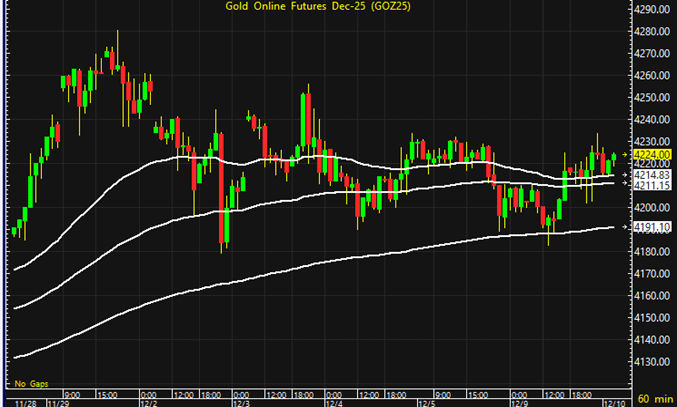Click the 4130.00 price axis label

(x=651, y=361)
